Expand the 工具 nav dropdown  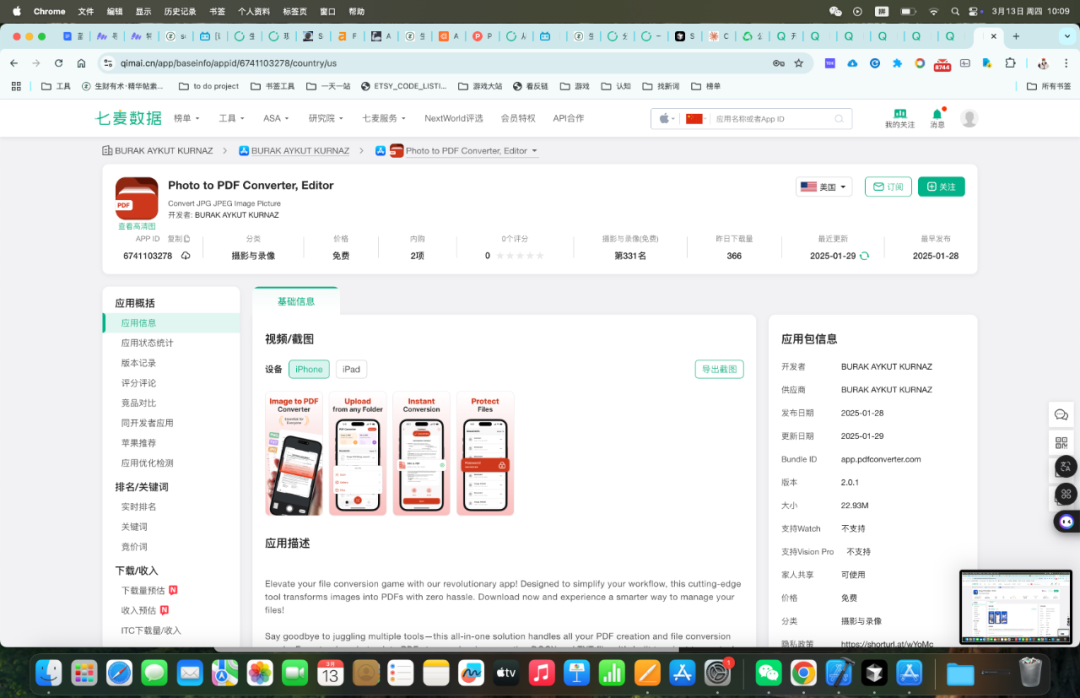coord(231,118)
